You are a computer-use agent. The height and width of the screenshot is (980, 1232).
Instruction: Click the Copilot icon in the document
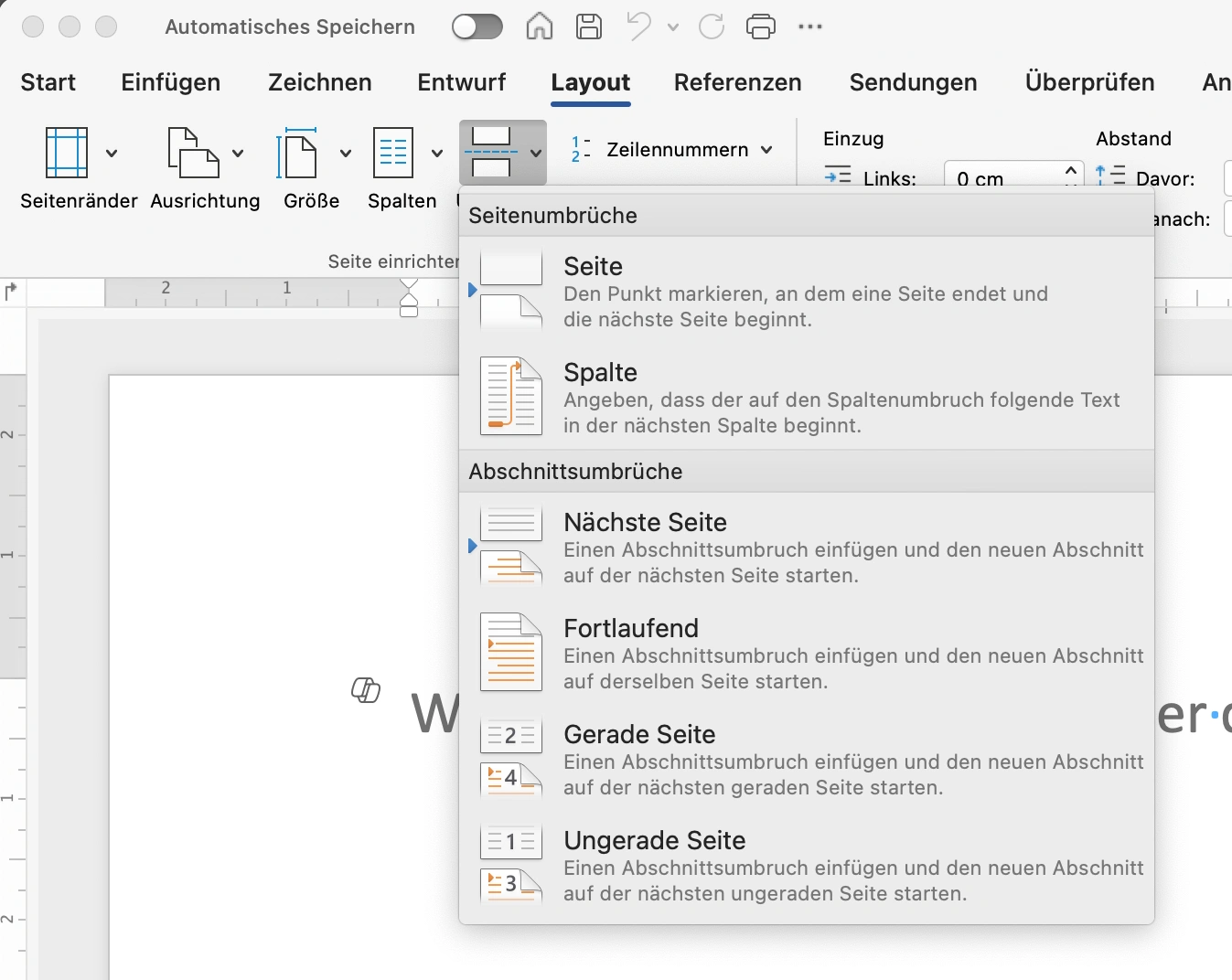point(366,690)
